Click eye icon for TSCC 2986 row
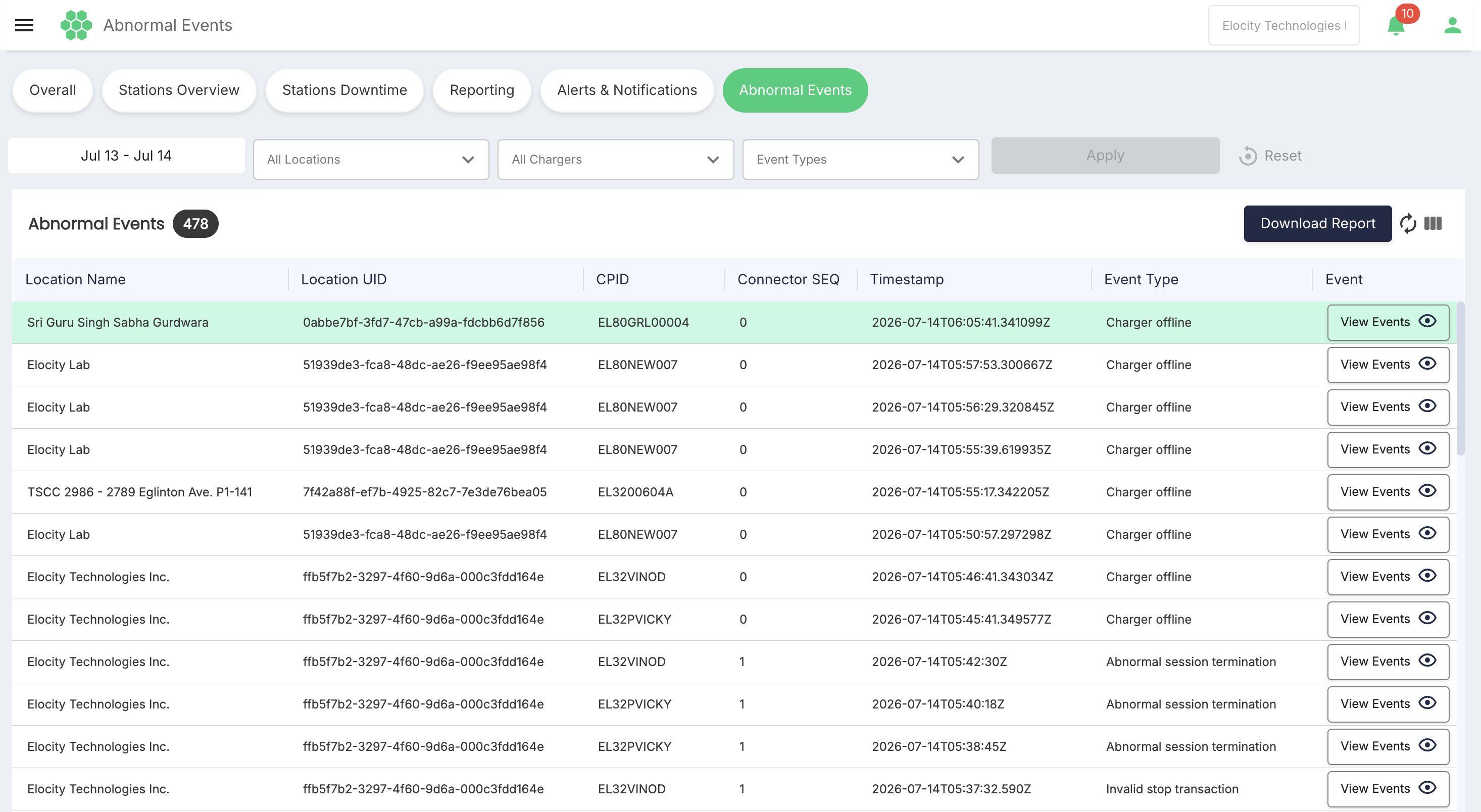This screenshot has height=812, width=1481. coord(1427,491)
